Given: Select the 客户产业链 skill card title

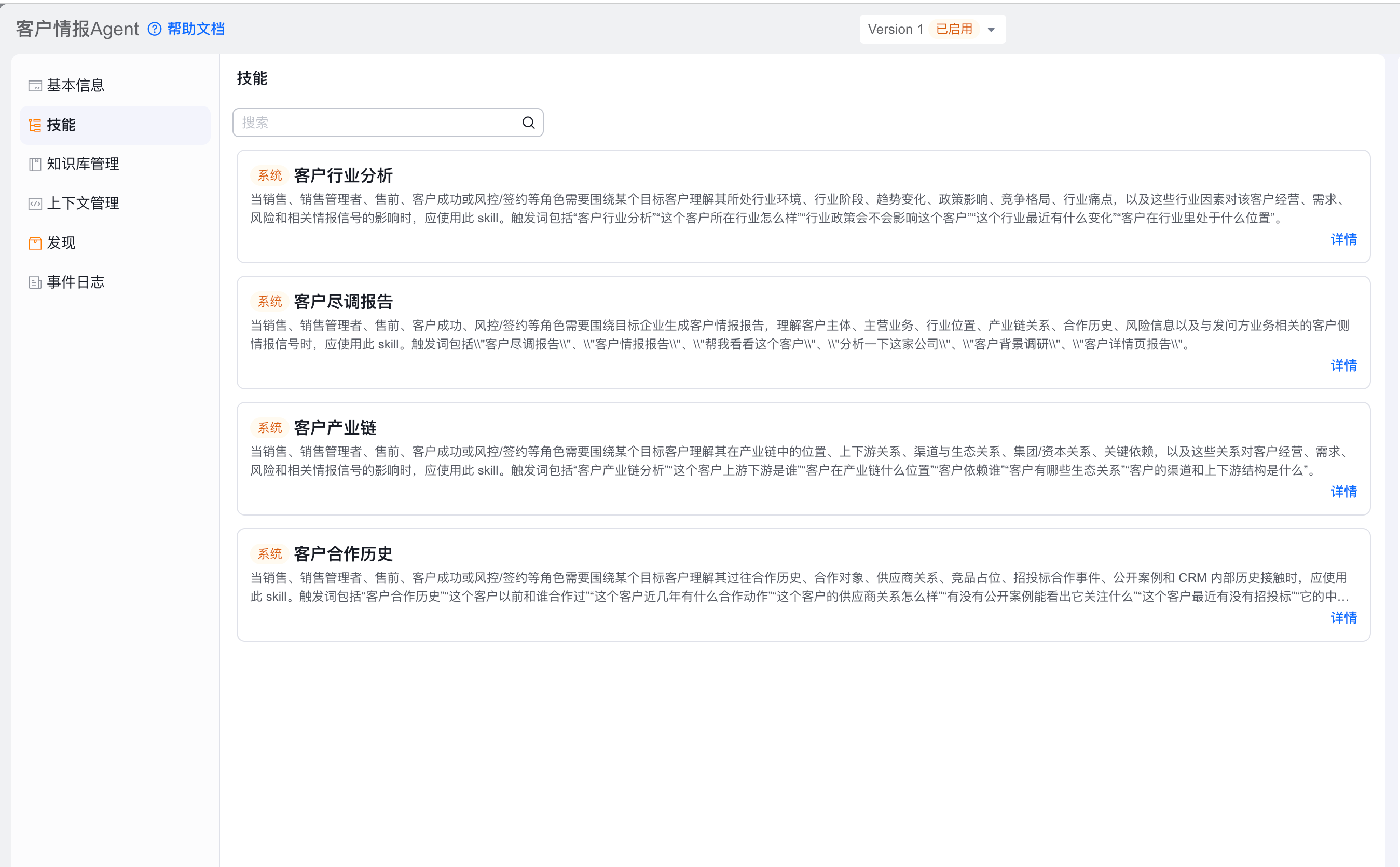Looking at the screenshot, I should pyautogui.click(x=335, y=428).
